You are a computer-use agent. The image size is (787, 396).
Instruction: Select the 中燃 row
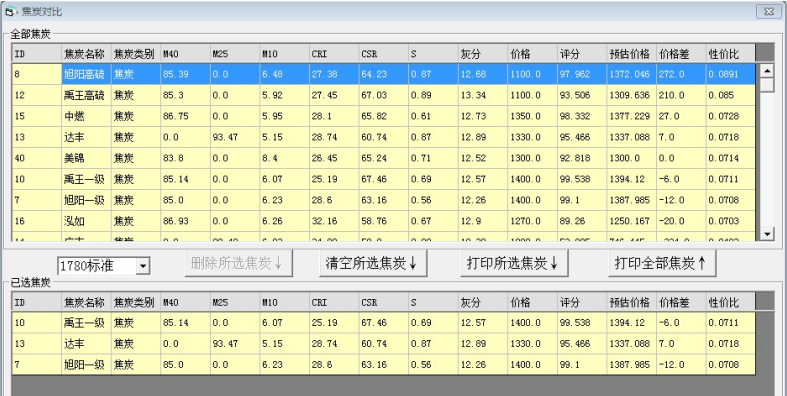pos(384,116)
